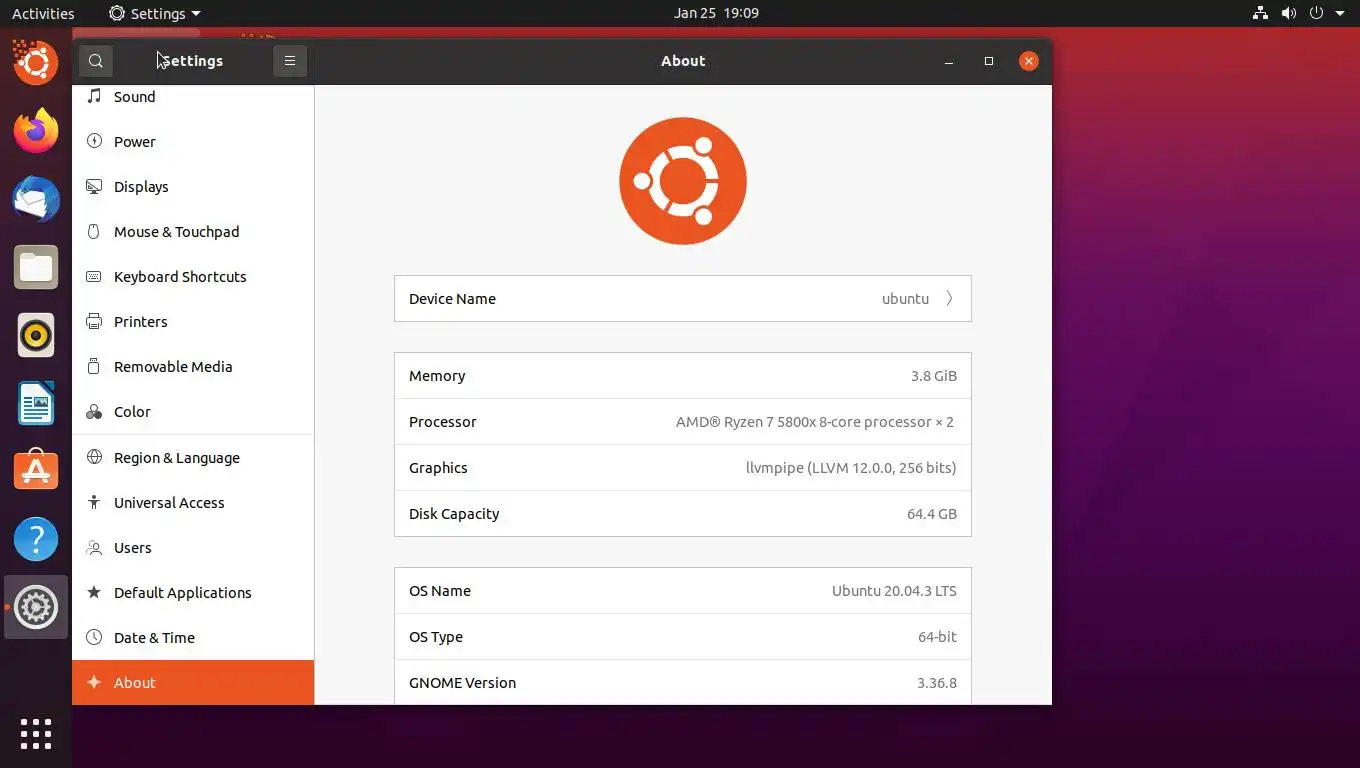Click the Device Name row chevron
1360x768 pixels.
(x=949, y=298)
